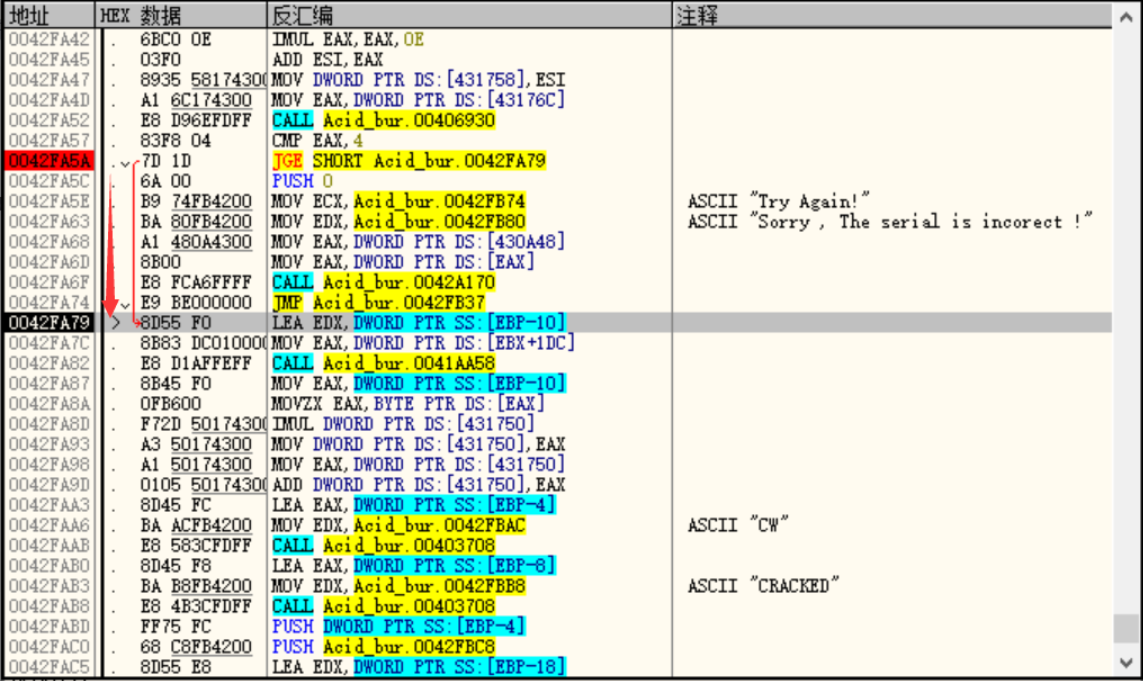1143x681 pixels.
Task: Select address 0042FA68
Action: [49, 241]
